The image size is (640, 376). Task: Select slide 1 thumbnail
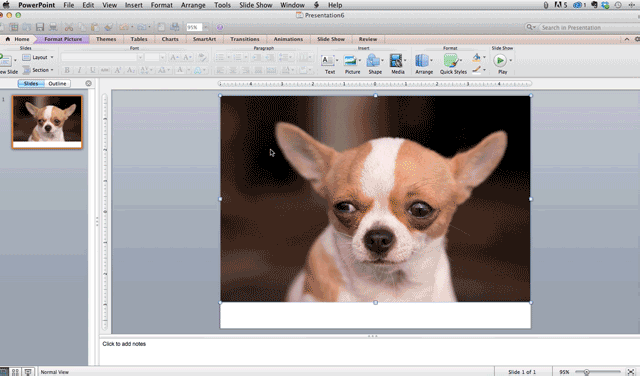tap(47, 122)
